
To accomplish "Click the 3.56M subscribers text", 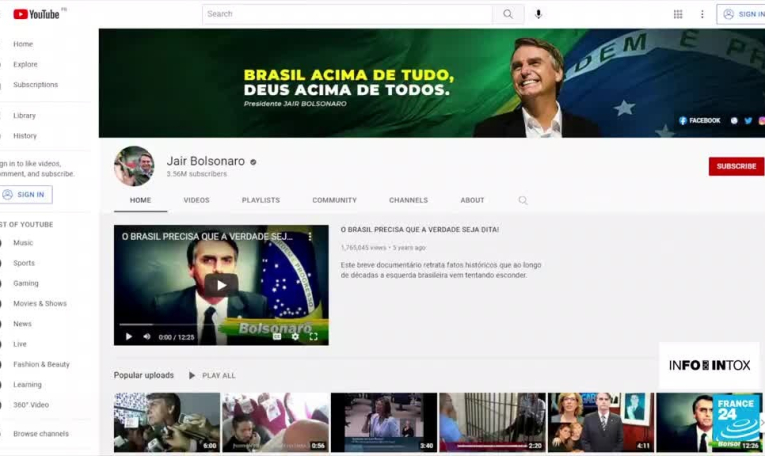I will (x=197, y=174).
